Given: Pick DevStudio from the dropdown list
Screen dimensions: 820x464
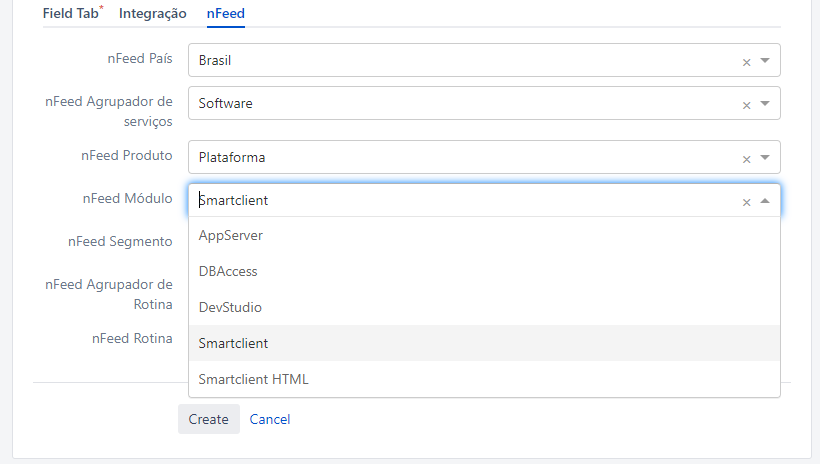Looking at the screenshot, I should [x=230, y=307].
